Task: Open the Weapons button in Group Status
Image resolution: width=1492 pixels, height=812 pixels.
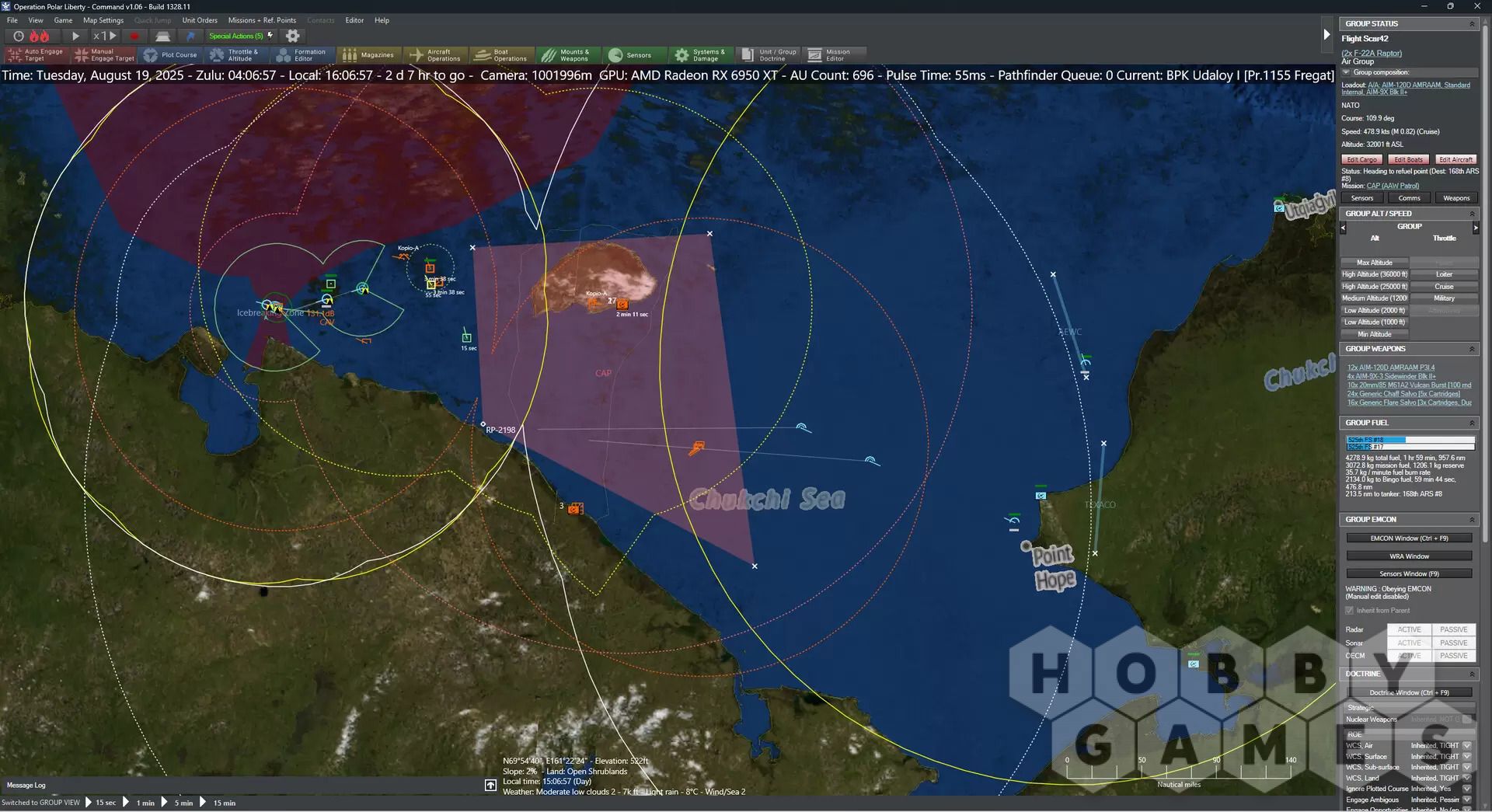Action: point(1456,198)
